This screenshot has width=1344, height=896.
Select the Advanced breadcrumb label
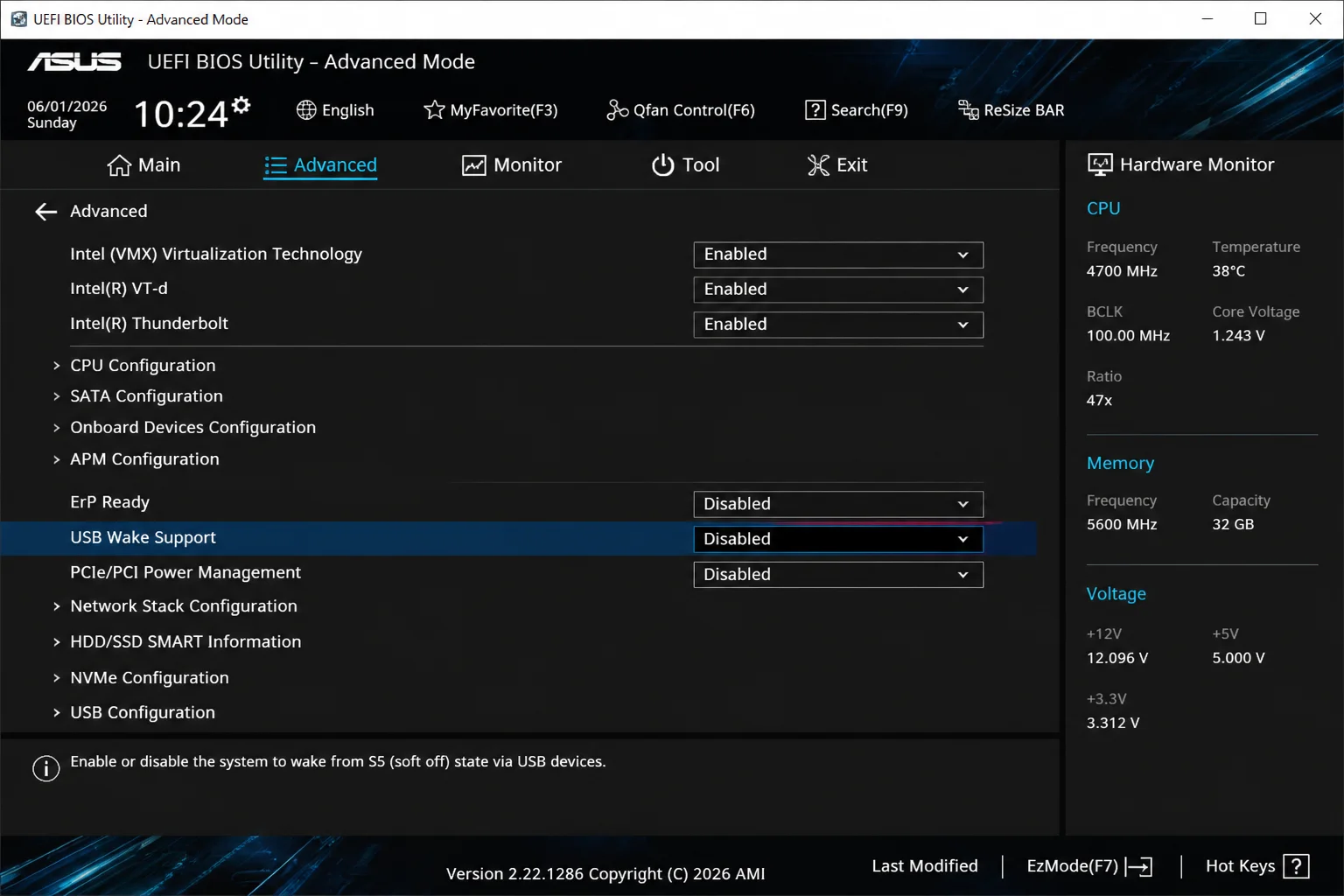click(108, 211)
